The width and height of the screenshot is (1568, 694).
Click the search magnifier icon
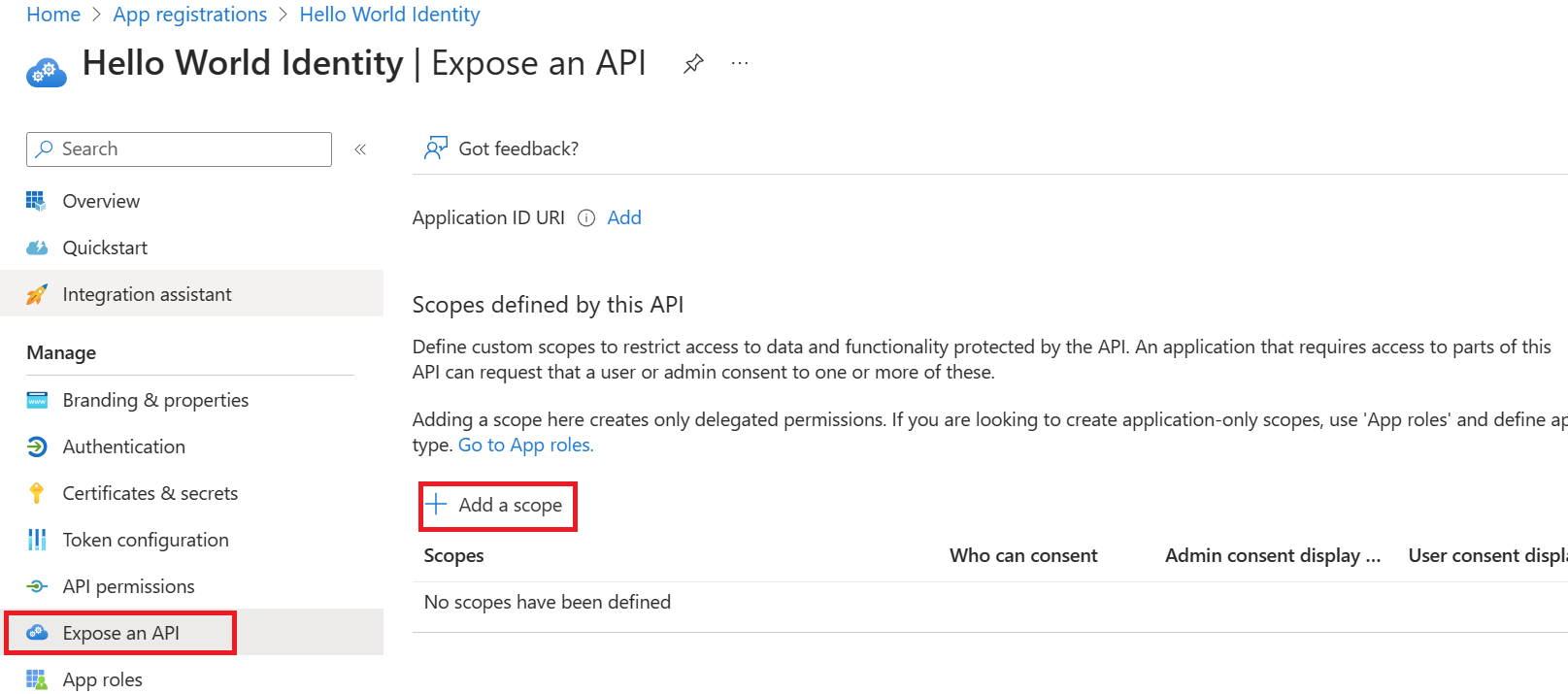(x=44, y=149)
